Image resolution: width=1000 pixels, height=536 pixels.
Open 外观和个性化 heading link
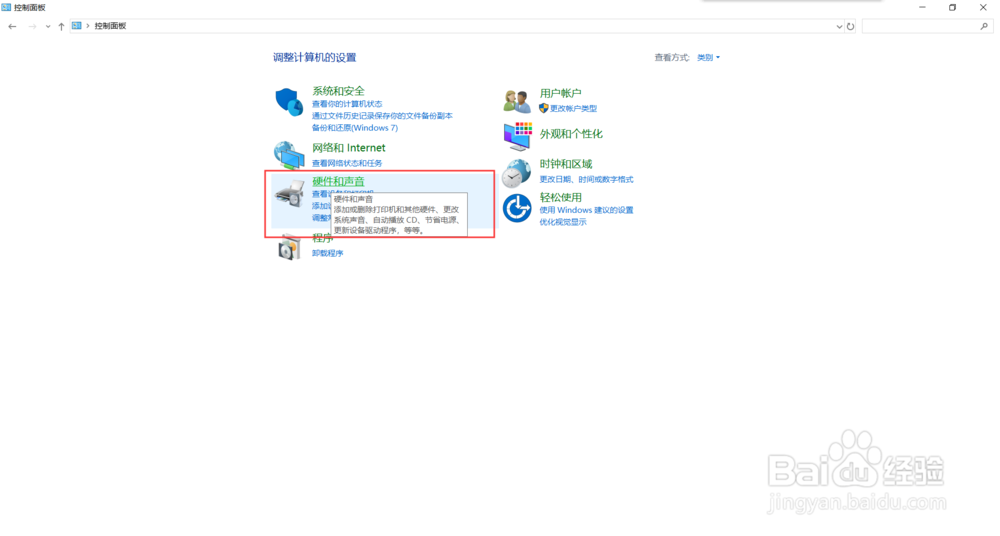pos(571,133)
